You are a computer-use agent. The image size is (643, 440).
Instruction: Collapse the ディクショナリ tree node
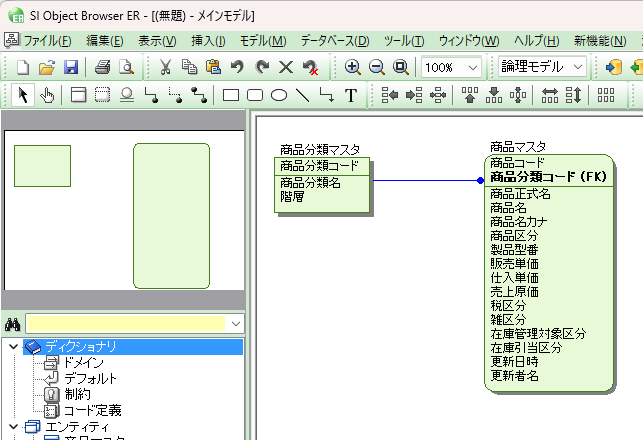[x=13, y=347]
